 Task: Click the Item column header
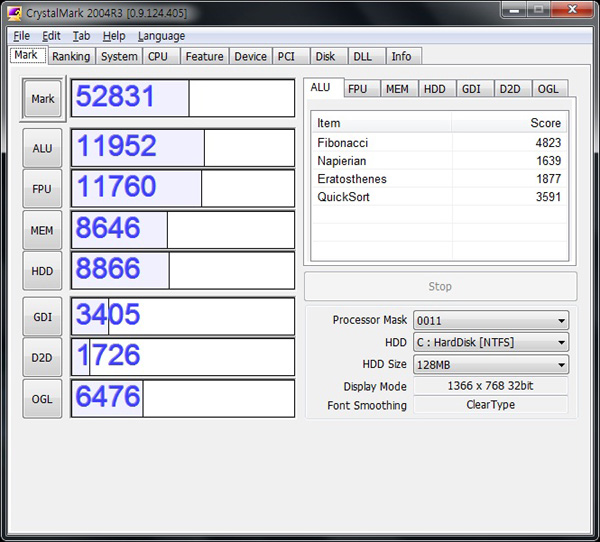382,123
